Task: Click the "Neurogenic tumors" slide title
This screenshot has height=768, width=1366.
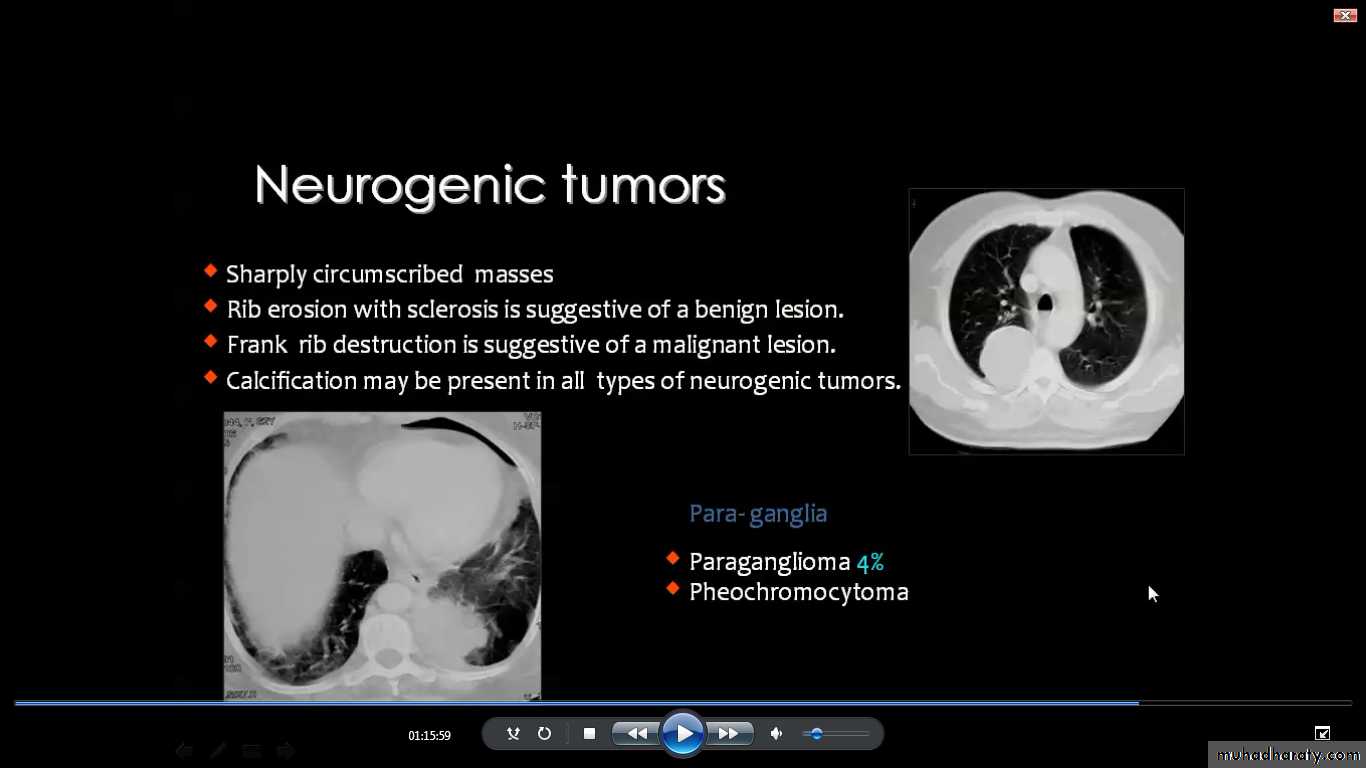Action: [x=489, y=186]
